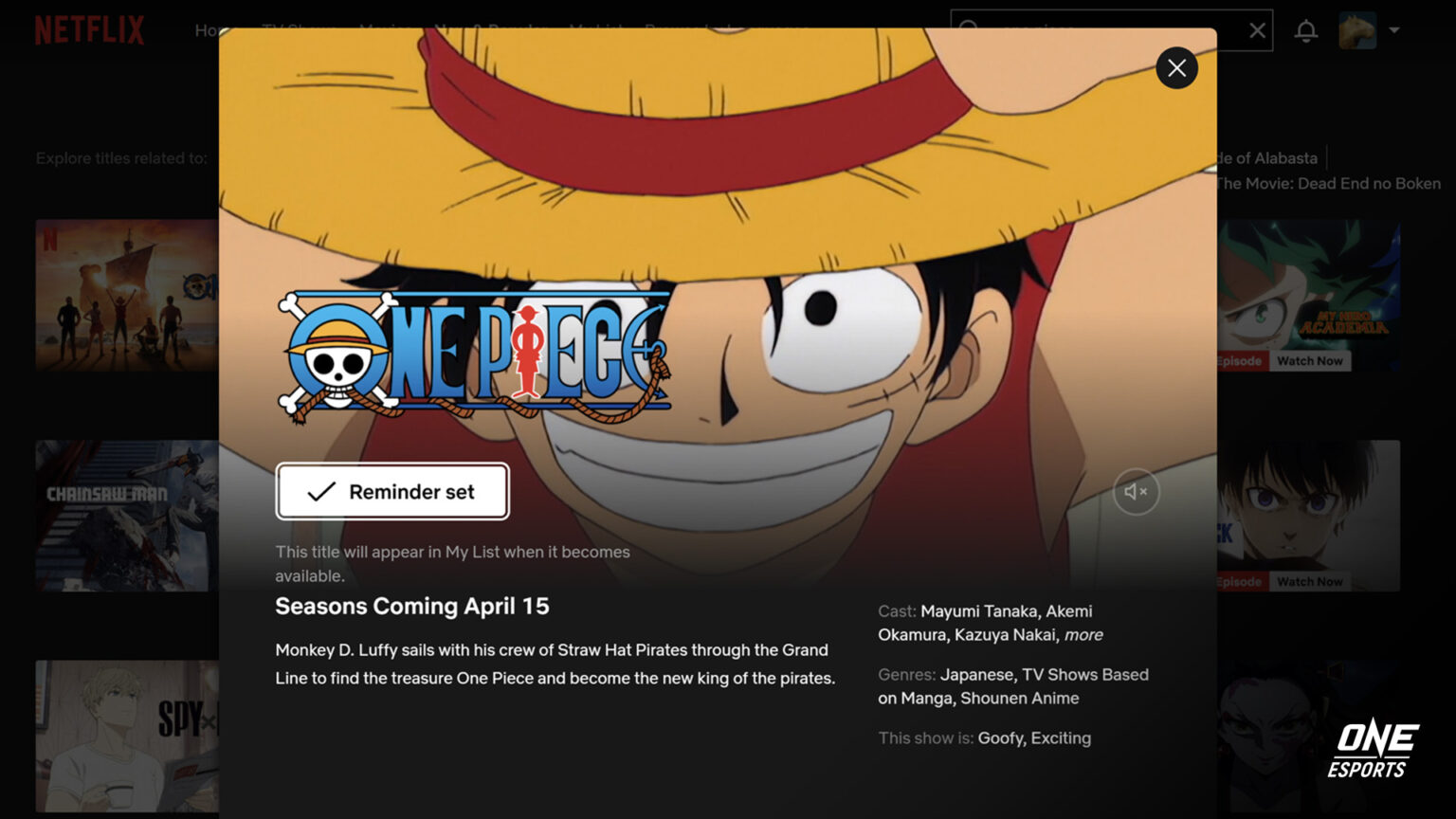Unmute the trailer with the speaker icon
This screenshot has height=819, width=1456.
1136,492
